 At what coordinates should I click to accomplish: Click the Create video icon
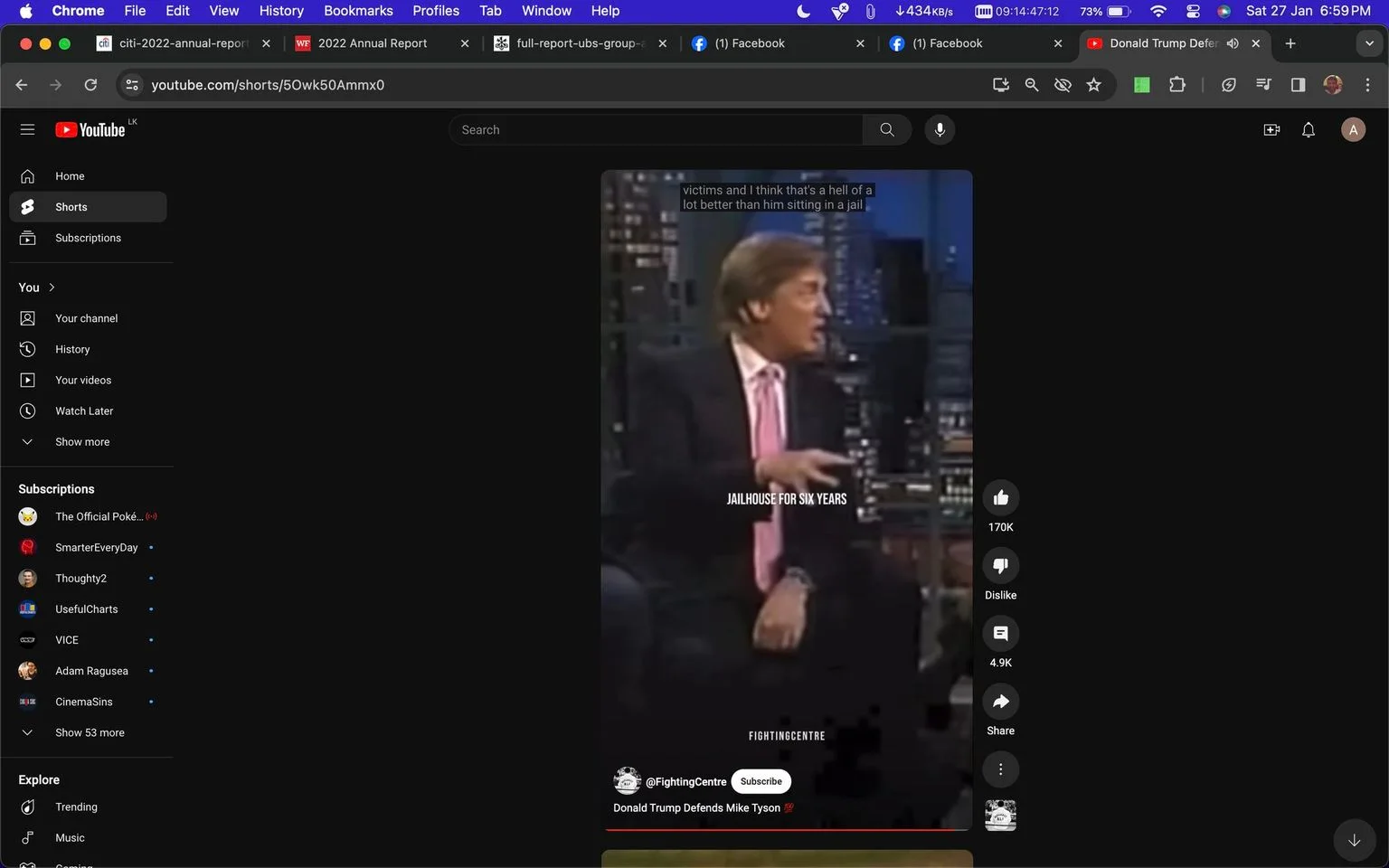click(1271, 129)
